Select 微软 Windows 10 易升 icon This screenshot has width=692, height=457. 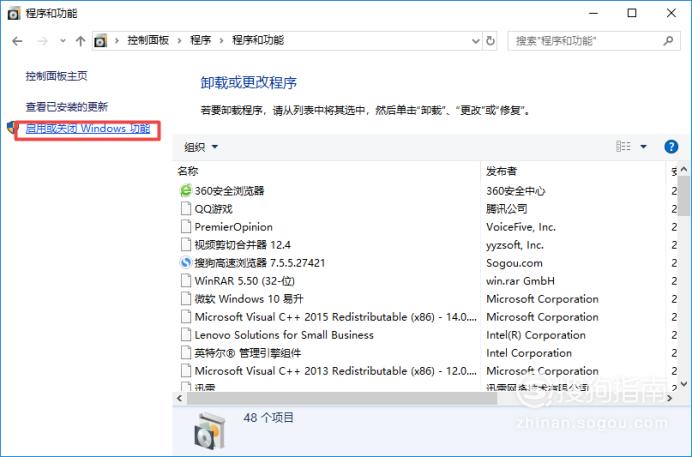tap(186, 299)
